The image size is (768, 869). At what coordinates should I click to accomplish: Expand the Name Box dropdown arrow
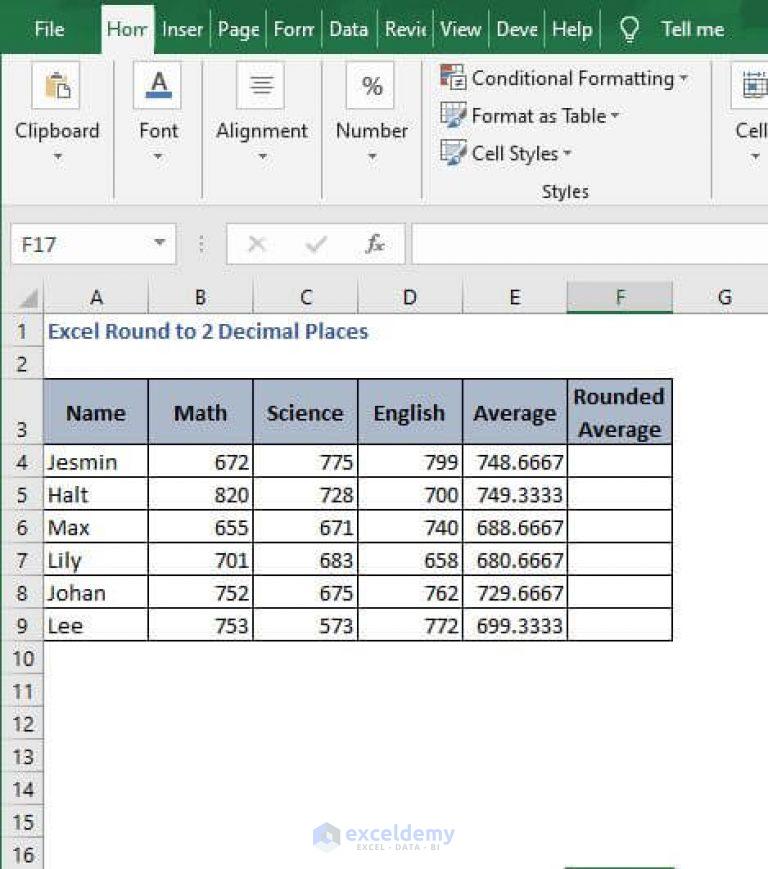click(160, 243)
